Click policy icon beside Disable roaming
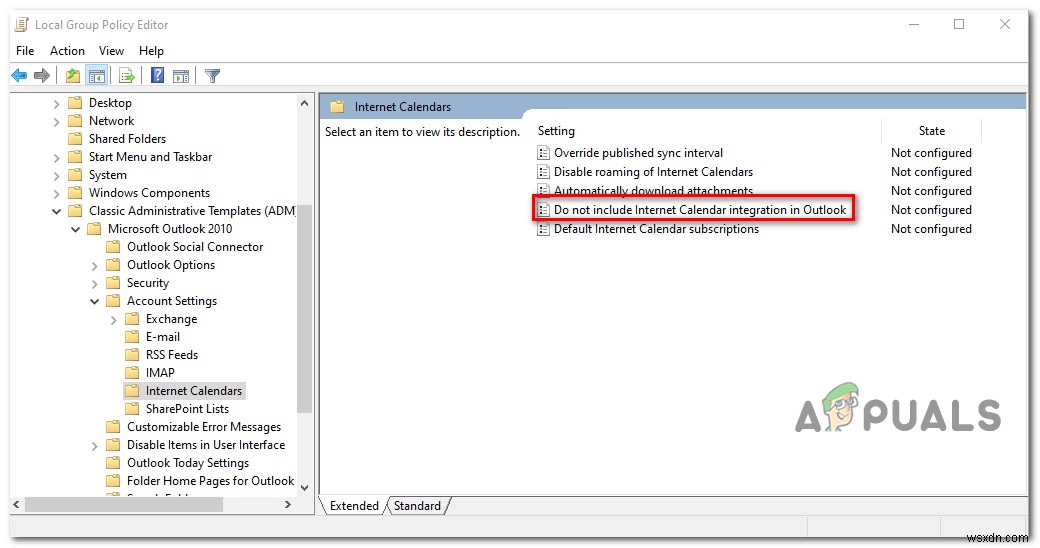The height and width of the screenshot is (548, 1040). point(543,172)
